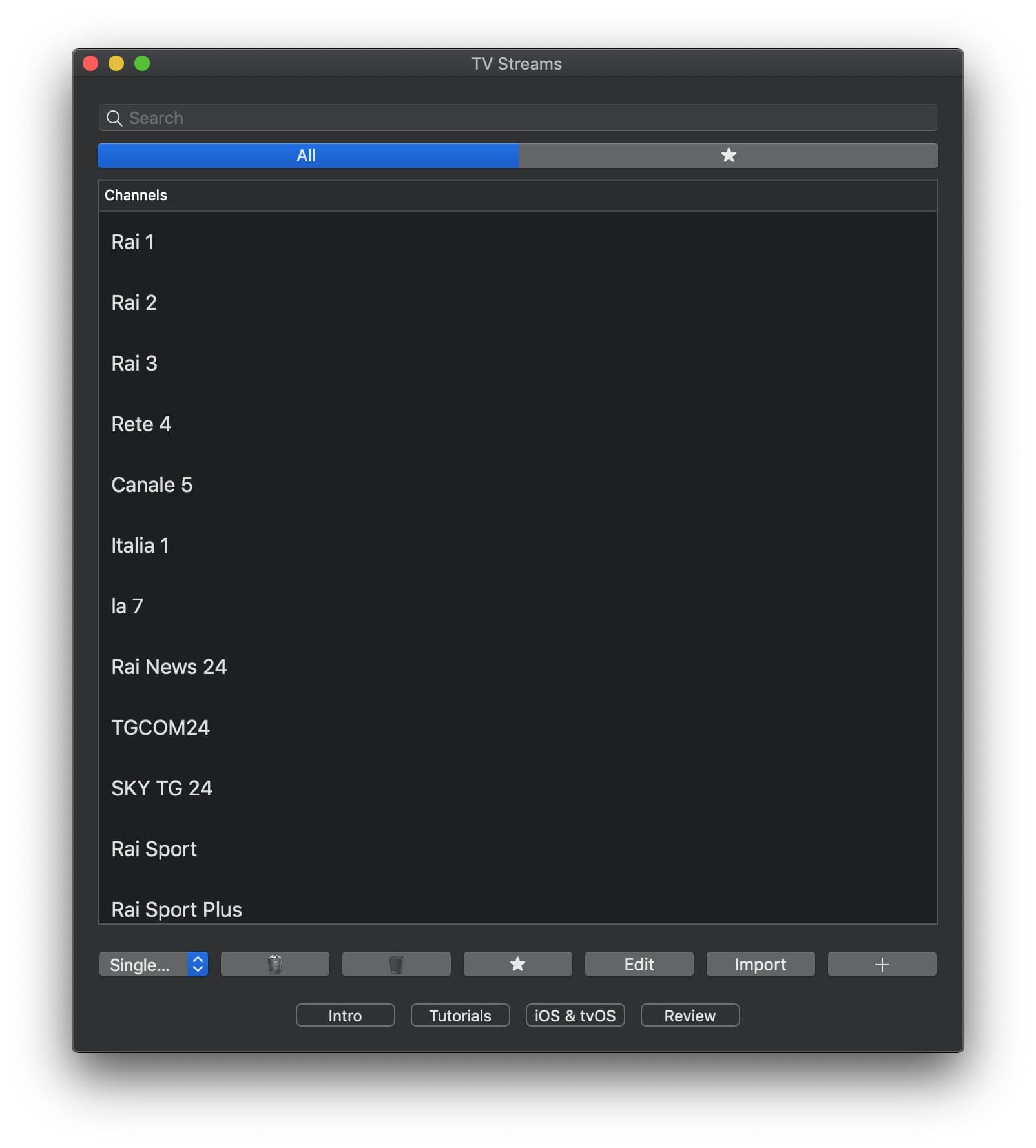
Task: Click the iOS & tvOS button
Action: coord(575,1015)
